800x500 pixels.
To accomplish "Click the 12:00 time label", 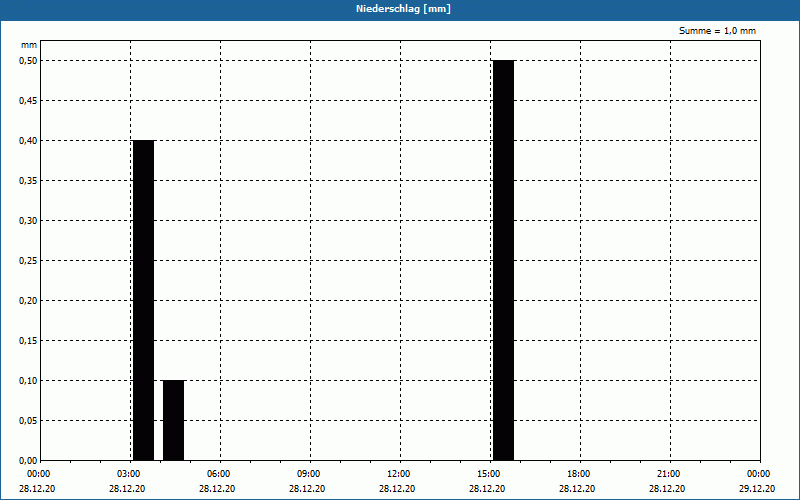I will coord(397,474).
